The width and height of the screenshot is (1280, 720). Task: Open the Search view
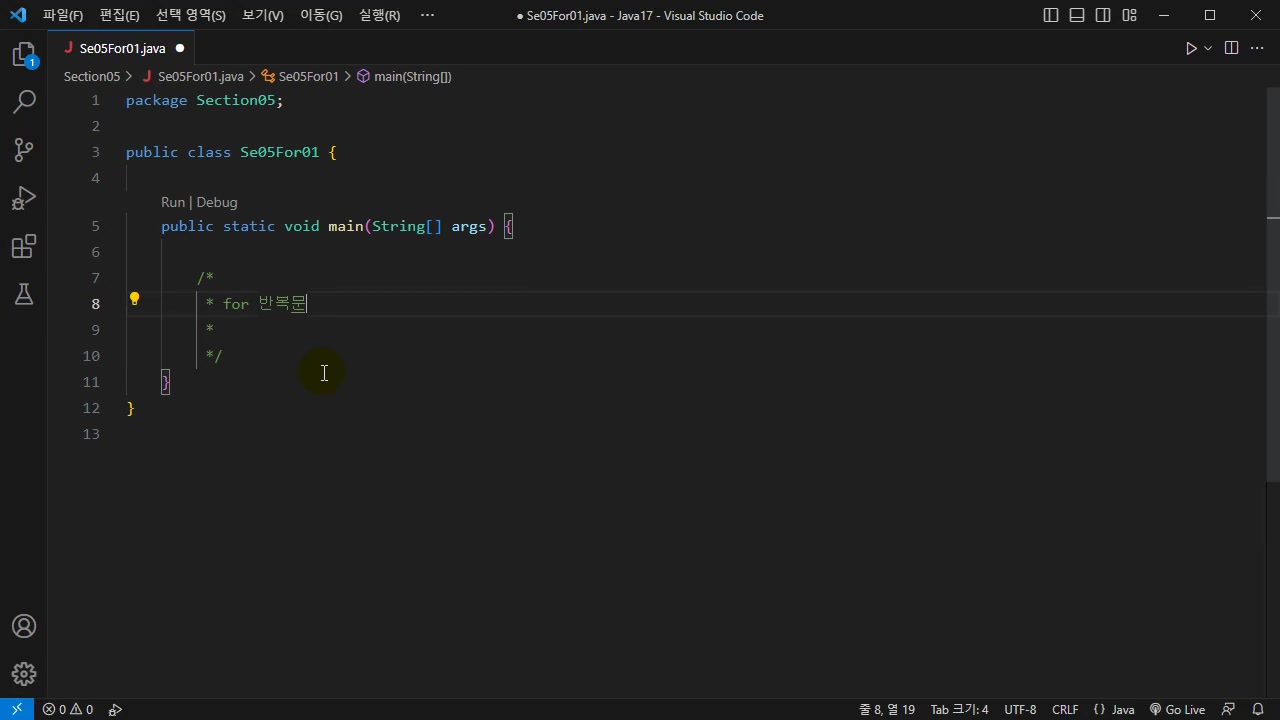[24, 102]
